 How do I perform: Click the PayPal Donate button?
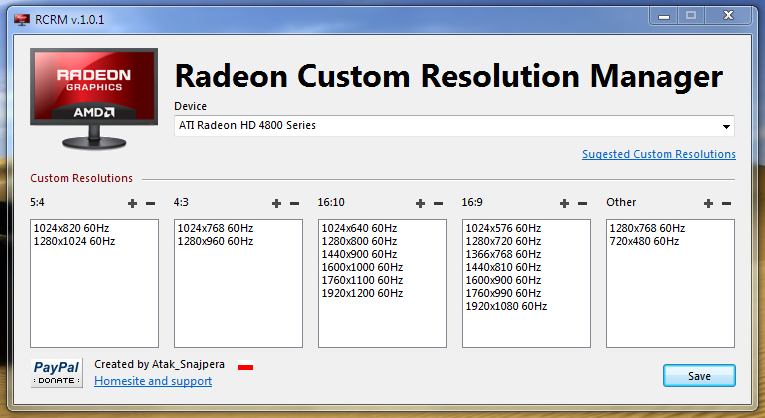coord(57,373)
